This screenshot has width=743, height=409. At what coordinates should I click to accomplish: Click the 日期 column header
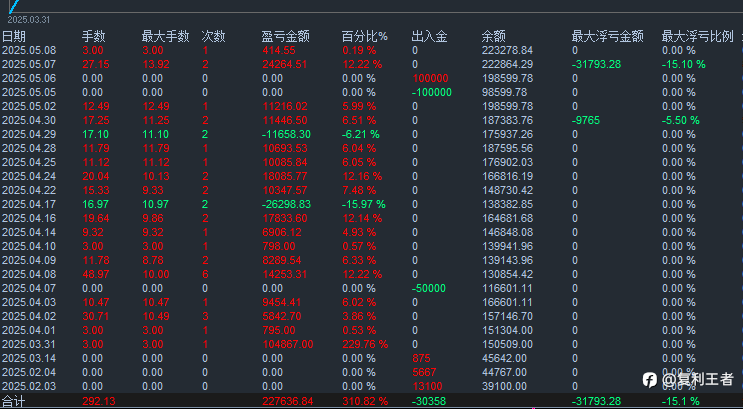coord(14,36)
